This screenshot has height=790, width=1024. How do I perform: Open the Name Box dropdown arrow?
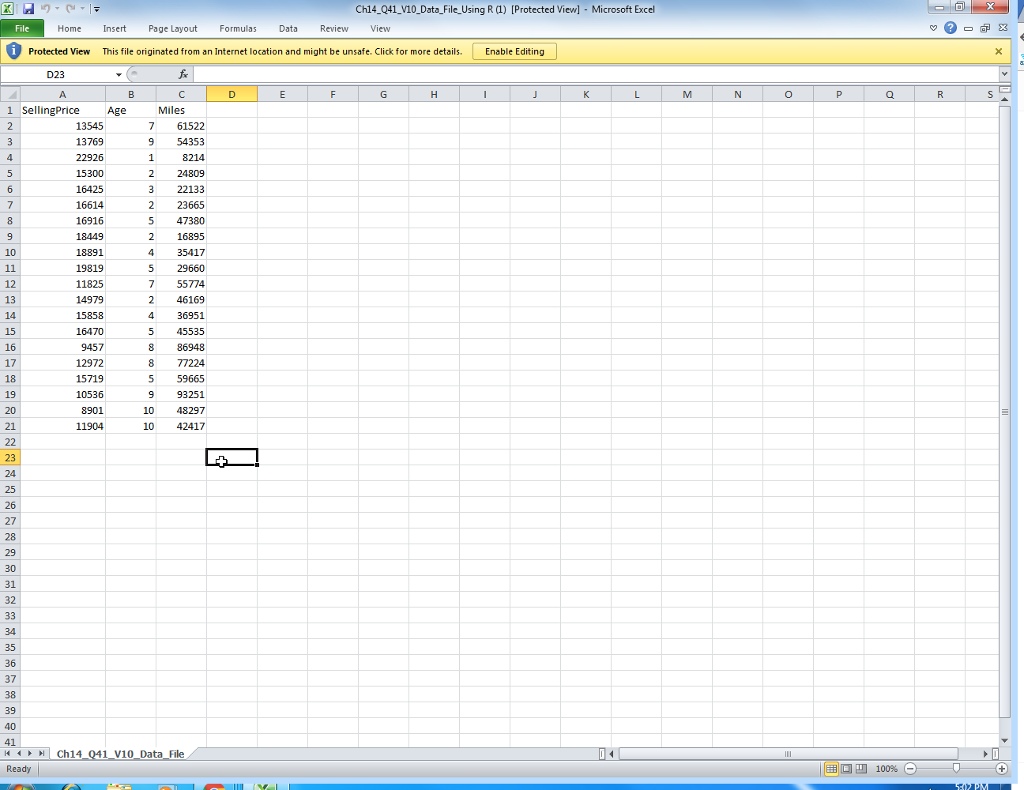tap(117, 73)
